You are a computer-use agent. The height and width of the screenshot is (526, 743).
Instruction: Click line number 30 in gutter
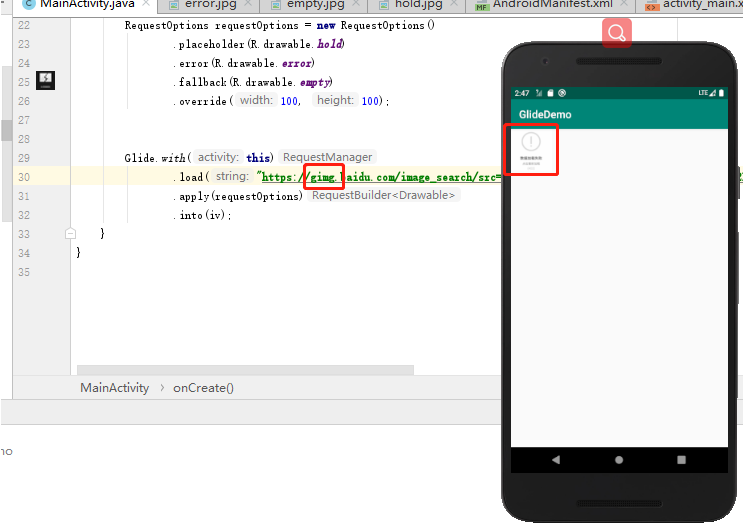(x=24, y=177)
